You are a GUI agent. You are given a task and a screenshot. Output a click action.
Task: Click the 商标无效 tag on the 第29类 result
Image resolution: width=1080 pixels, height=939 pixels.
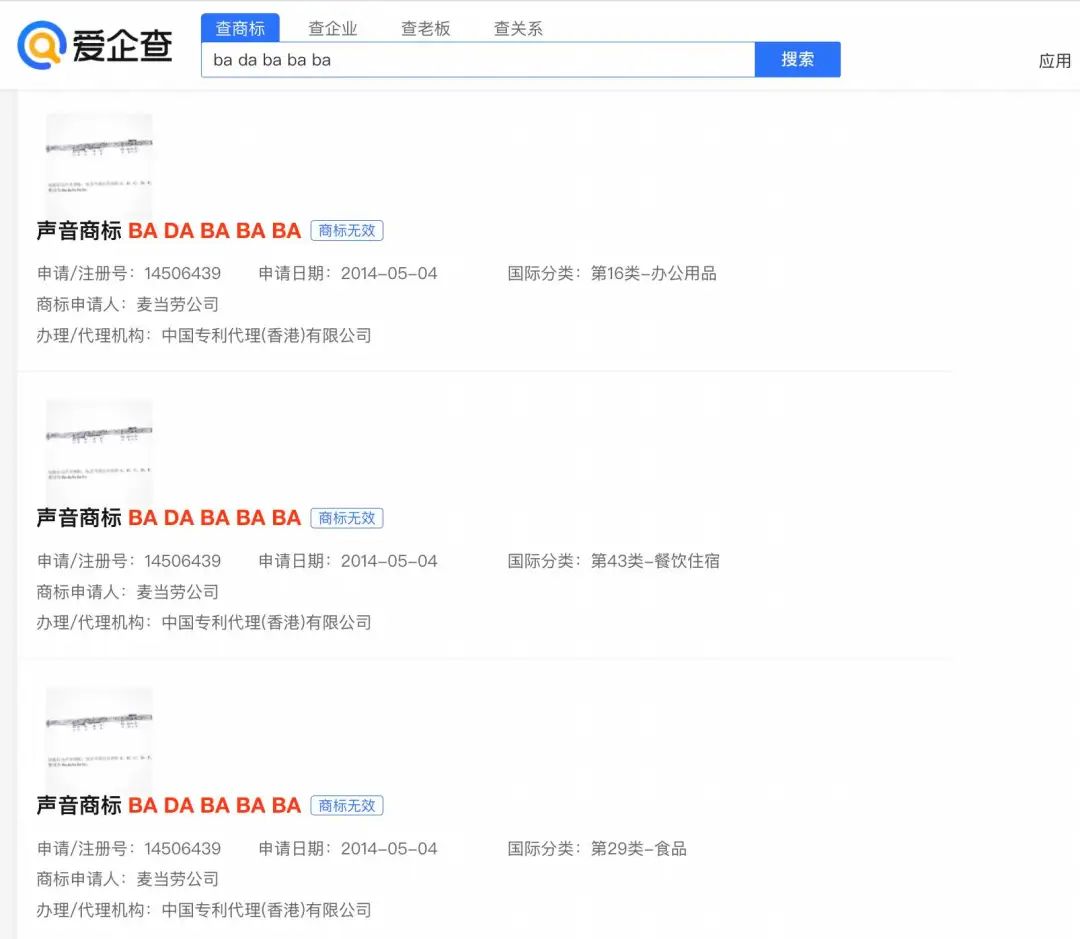click(x=347, y=805)
